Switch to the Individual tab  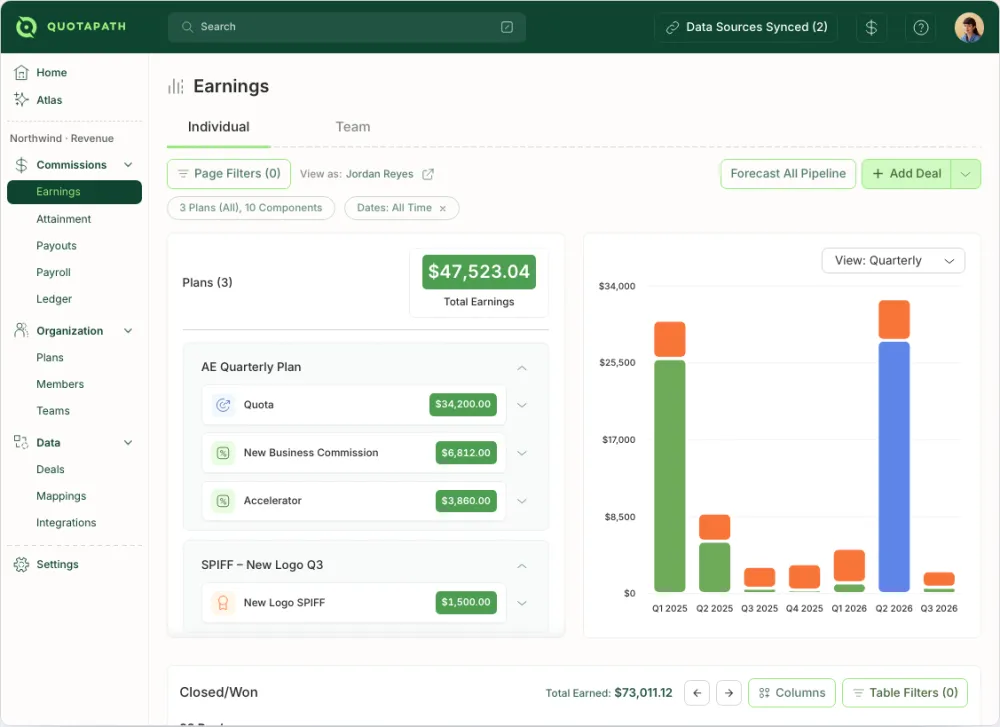[219, 127]
